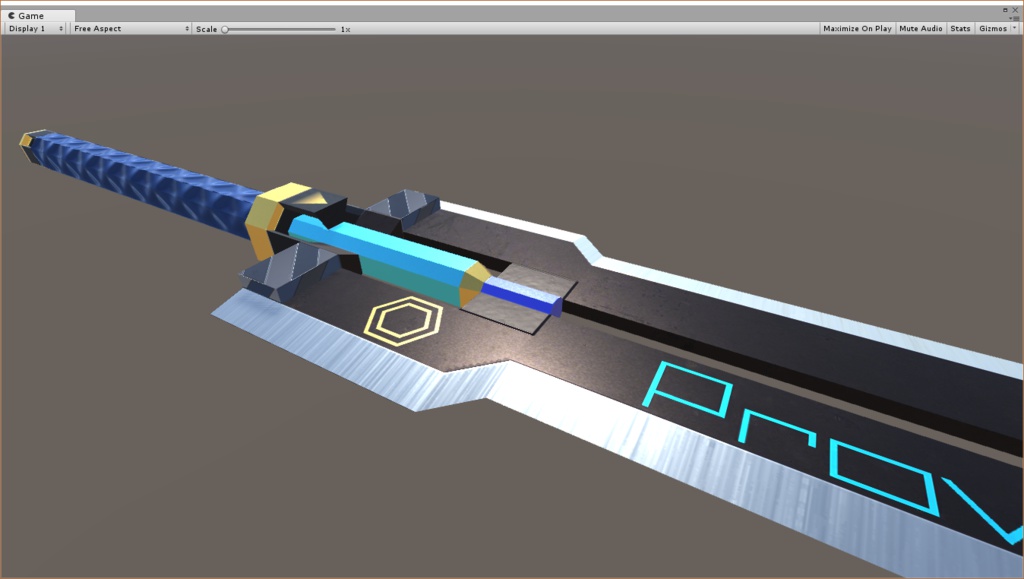The width and height of the screenshot is (1024, 579).
Task: Toggle Mute Audio
Action: point(920,29)
